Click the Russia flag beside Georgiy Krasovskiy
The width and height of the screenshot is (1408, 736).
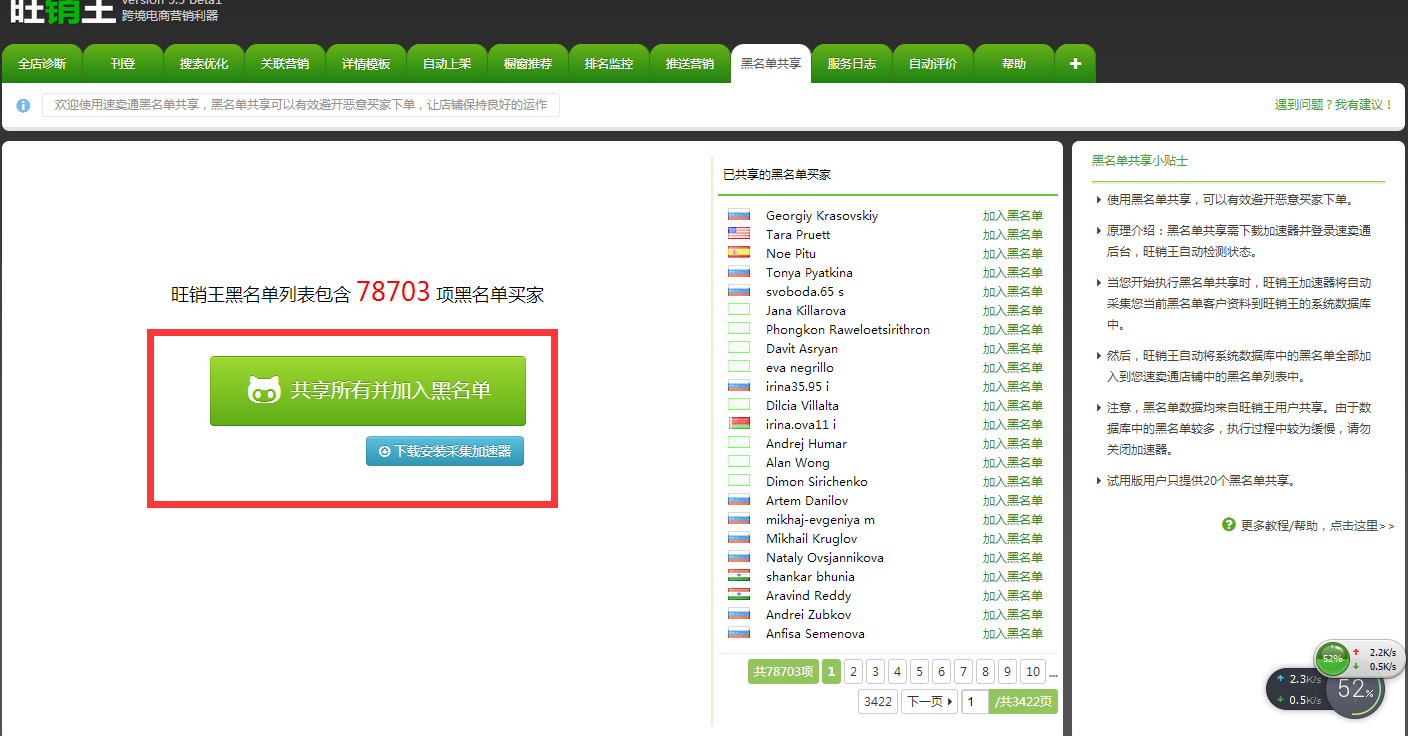[x=739, y=215]
